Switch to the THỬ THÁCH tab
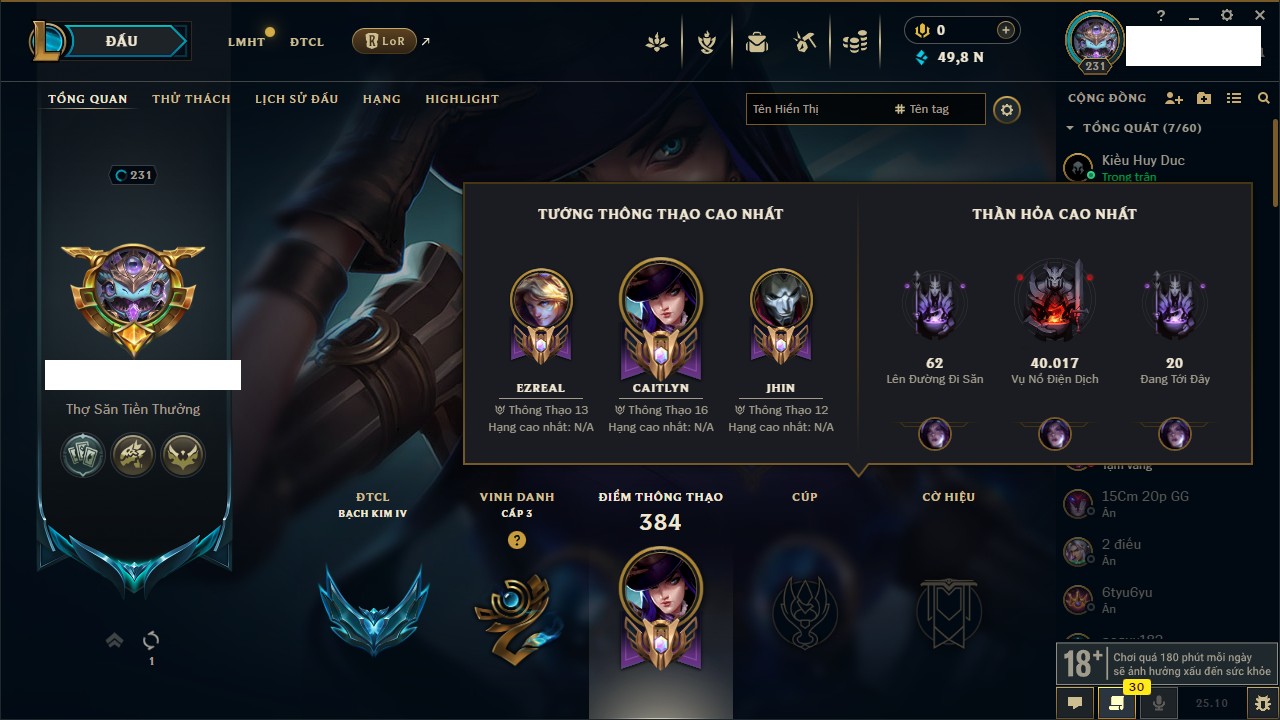 tap(191, 99)
